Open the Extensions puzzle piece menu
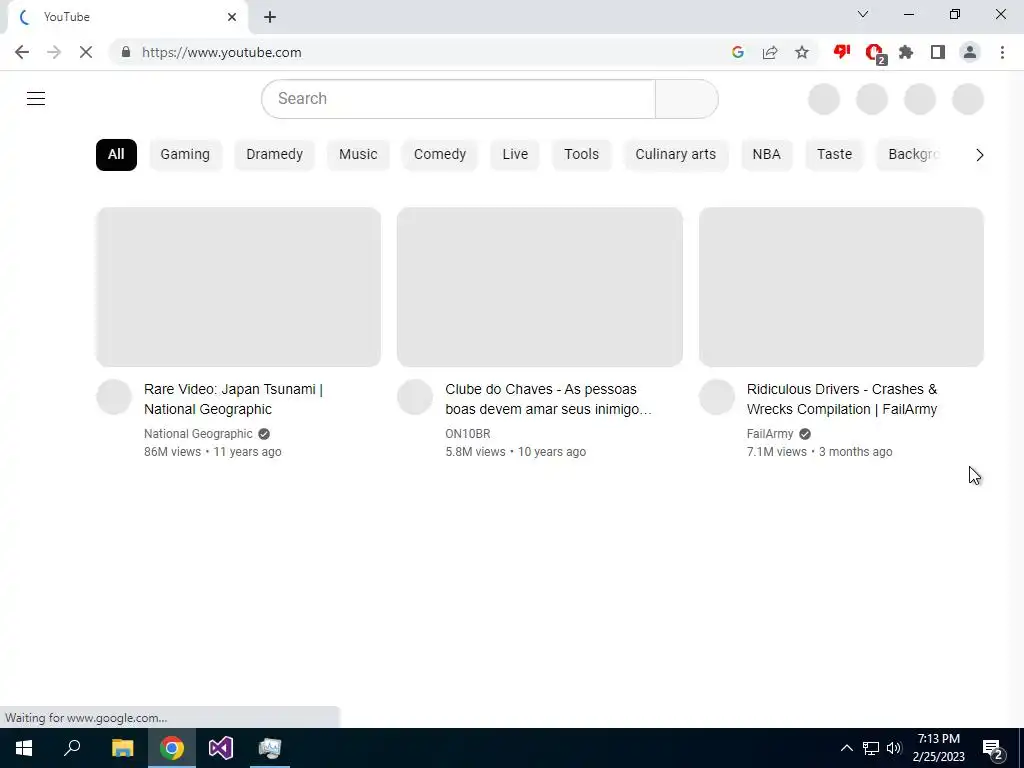This screenshot has width=1024, height=768. coord(906,52)
